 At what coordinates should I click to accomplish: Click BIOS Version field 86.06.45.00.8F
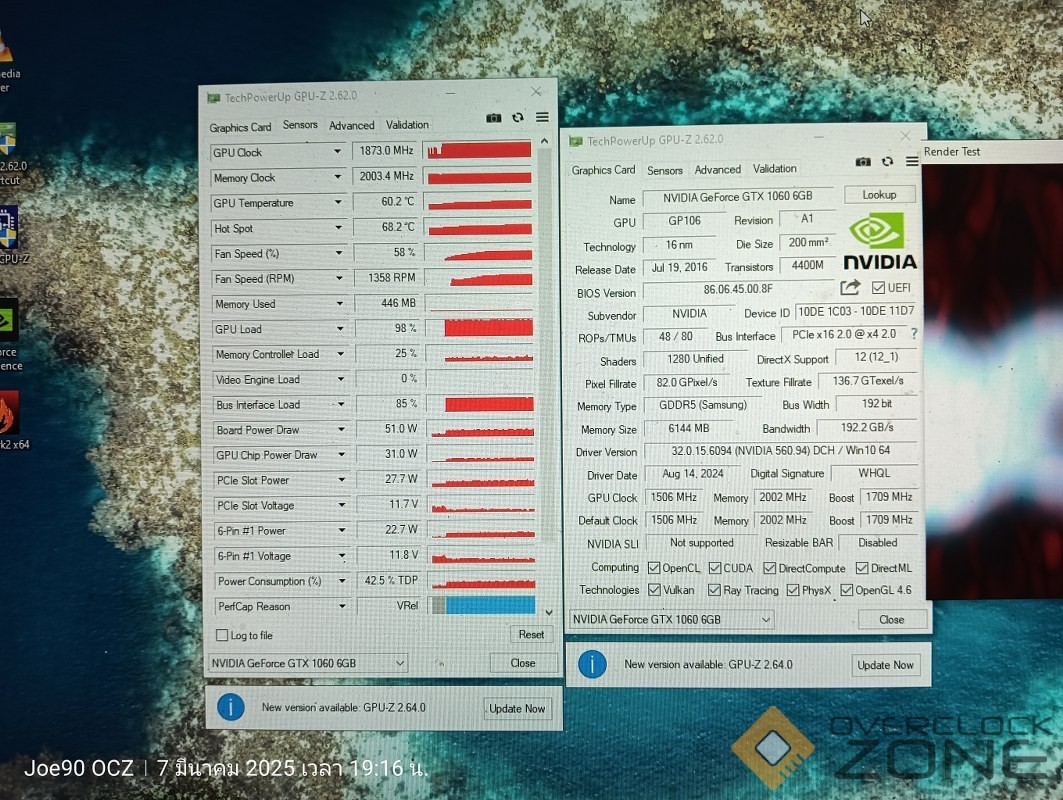tap(738, 289)
